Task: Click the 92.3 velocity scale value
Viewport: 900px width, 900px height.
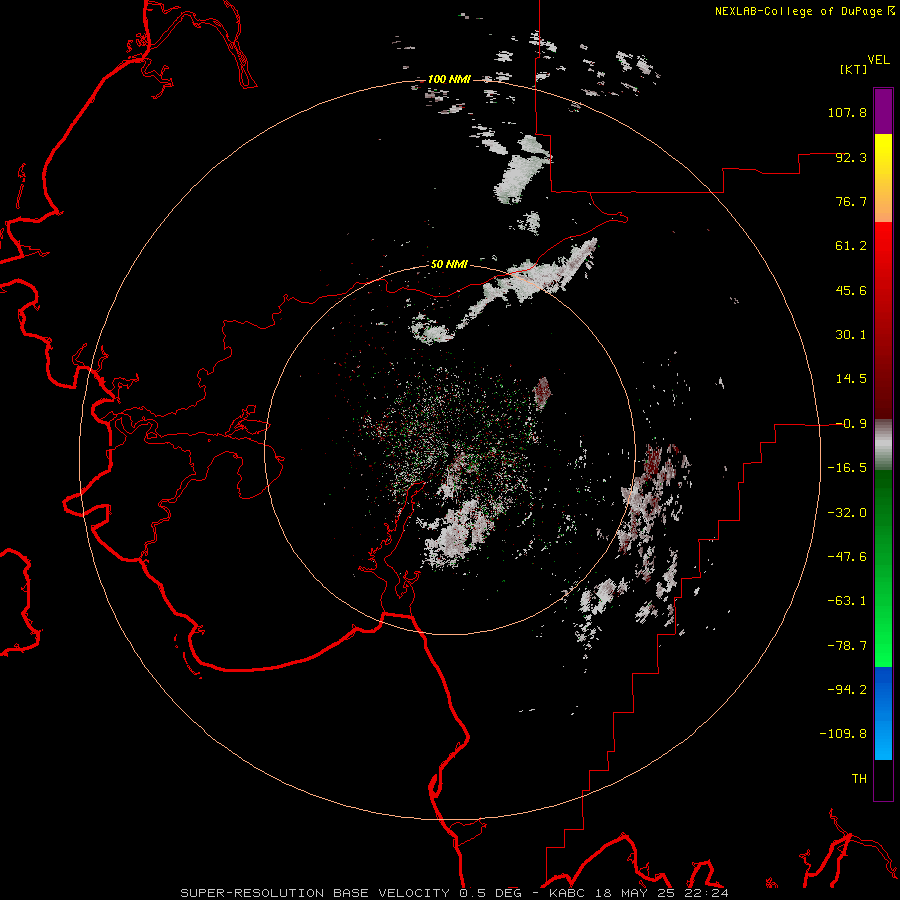Action: pos(851,157)
